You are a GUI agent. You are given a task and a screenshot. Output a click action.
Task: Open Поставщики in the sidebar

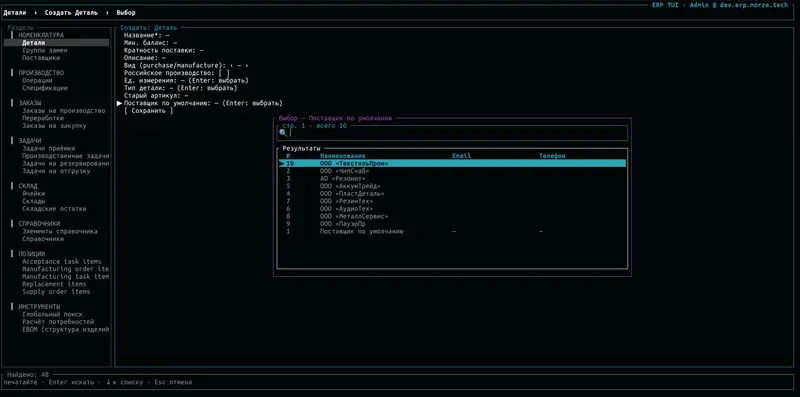41,58
